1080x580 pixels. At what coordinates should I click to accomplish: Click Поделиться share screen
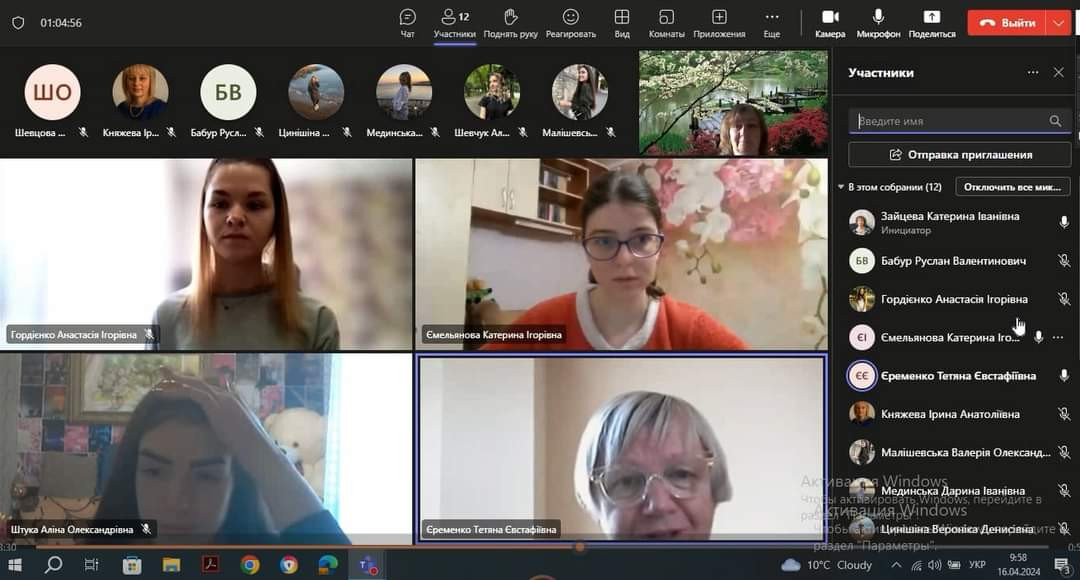pos(932,23)
